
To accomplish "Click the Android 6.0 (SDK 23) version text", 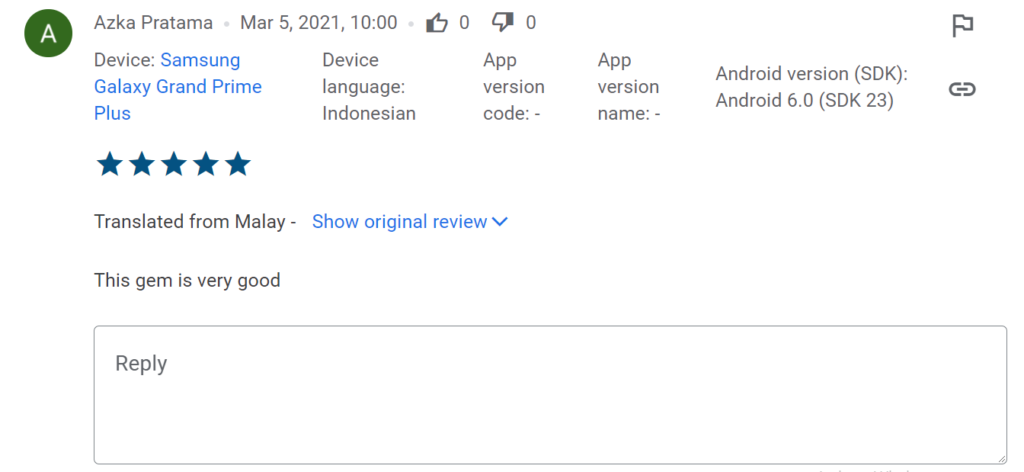I will coord(804,100).
